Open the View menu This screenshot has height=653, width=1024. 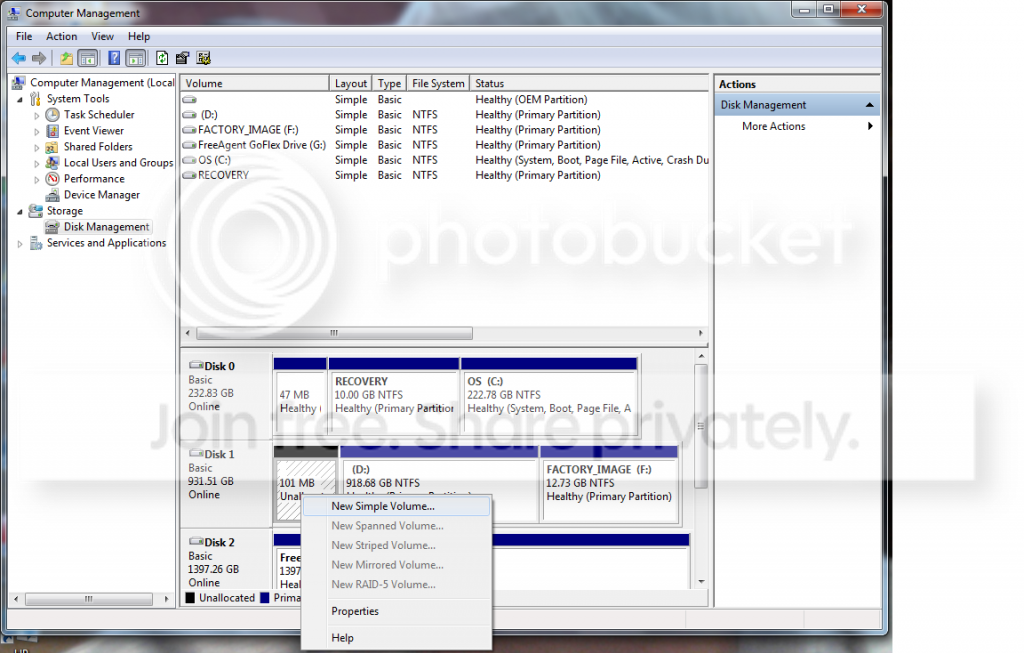pos(103,37)
